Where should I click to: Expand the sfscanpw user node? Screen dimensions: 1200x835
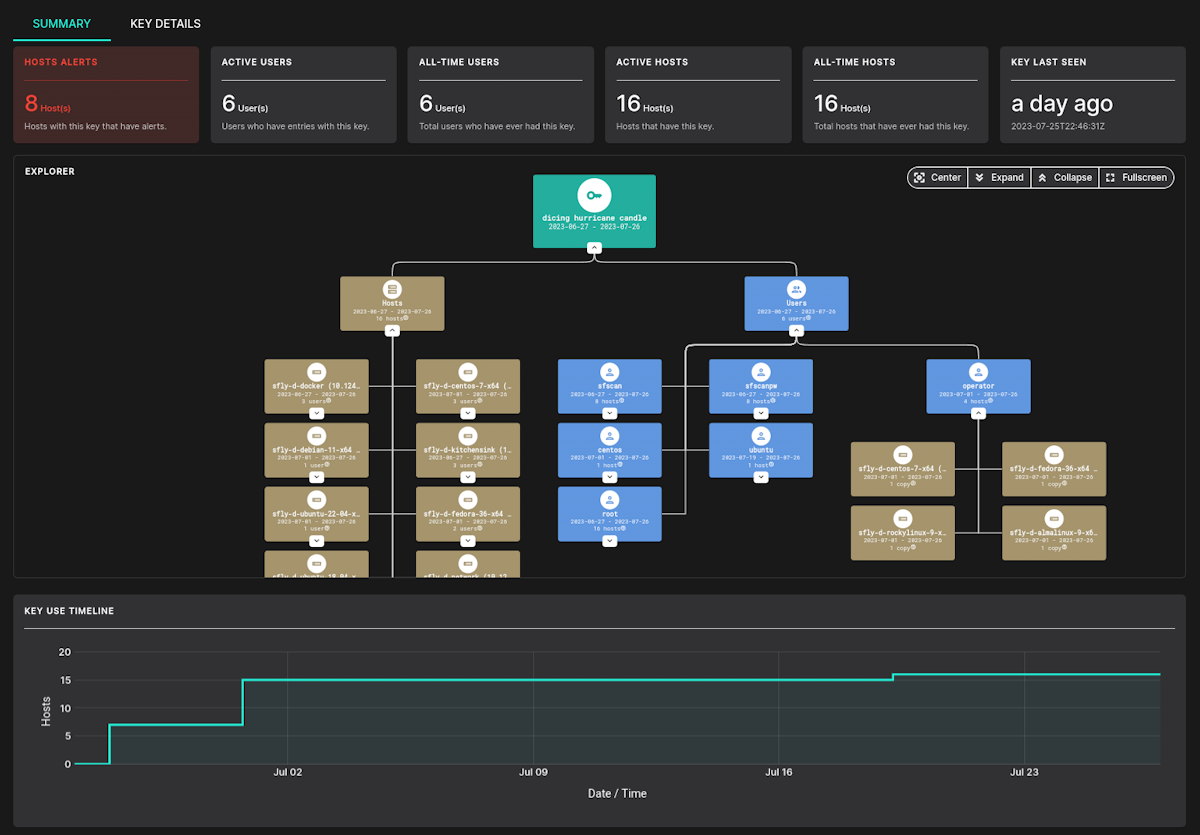(x=761, y=412)
